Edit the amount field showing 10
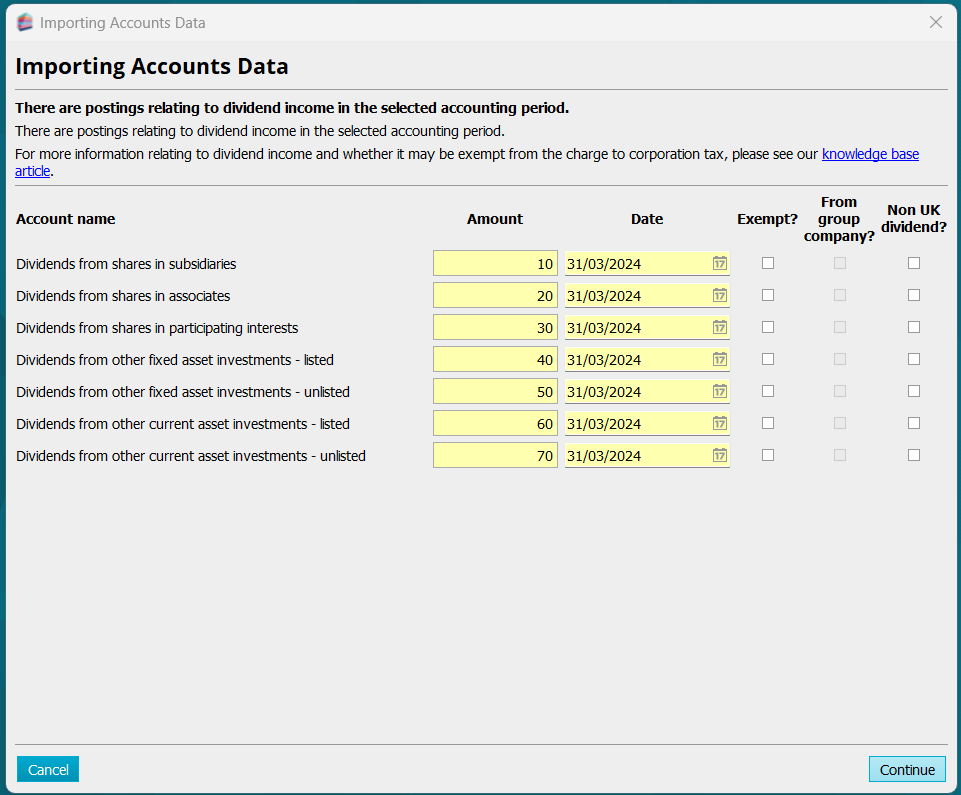This screenshot has height=795, width=961. (495, 264)
